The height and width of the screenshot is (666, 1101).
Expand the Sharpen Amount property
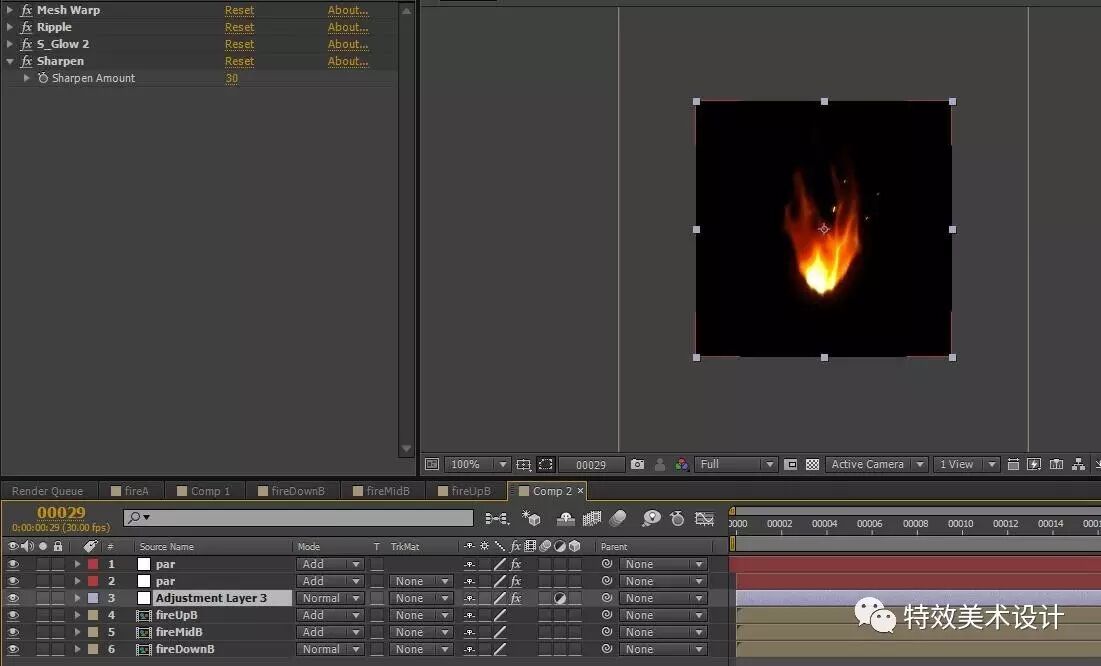[26, 78]
